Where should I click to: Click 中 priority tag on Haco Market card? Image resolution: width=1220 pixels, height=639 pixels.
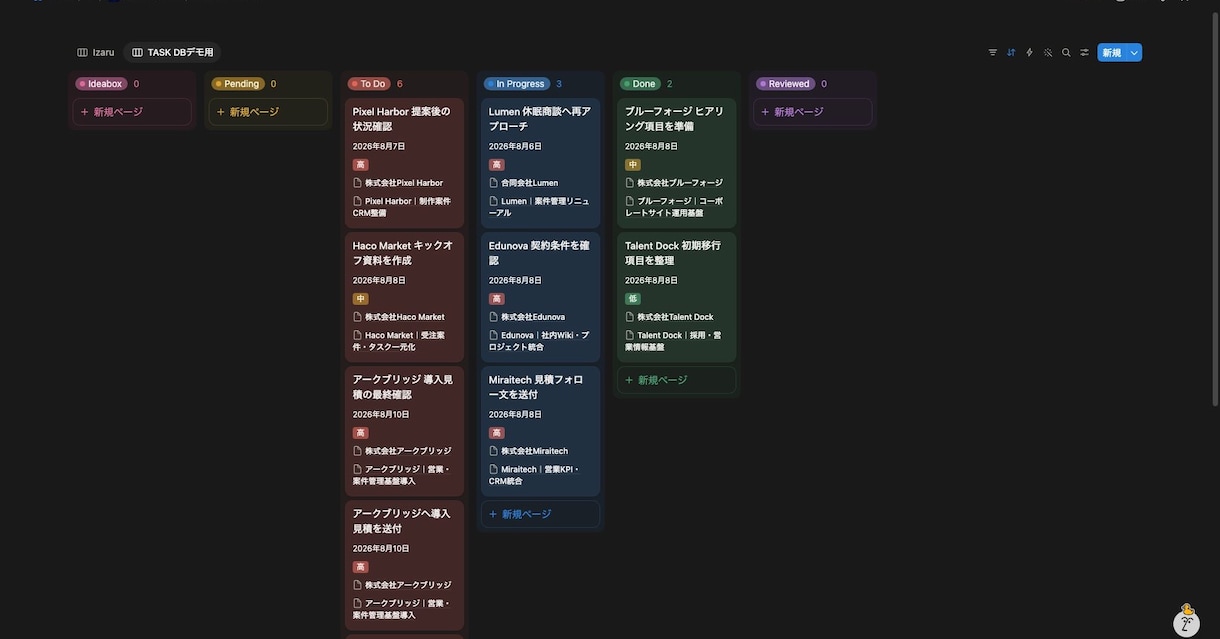360,299
